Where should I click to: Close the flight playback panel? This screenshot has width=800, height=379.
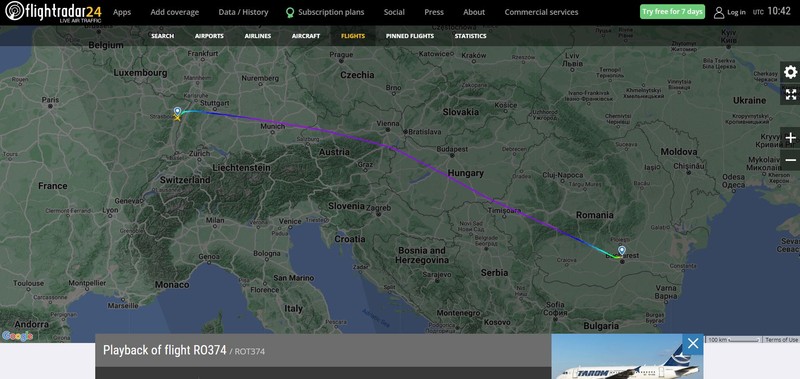pos(693,344)
